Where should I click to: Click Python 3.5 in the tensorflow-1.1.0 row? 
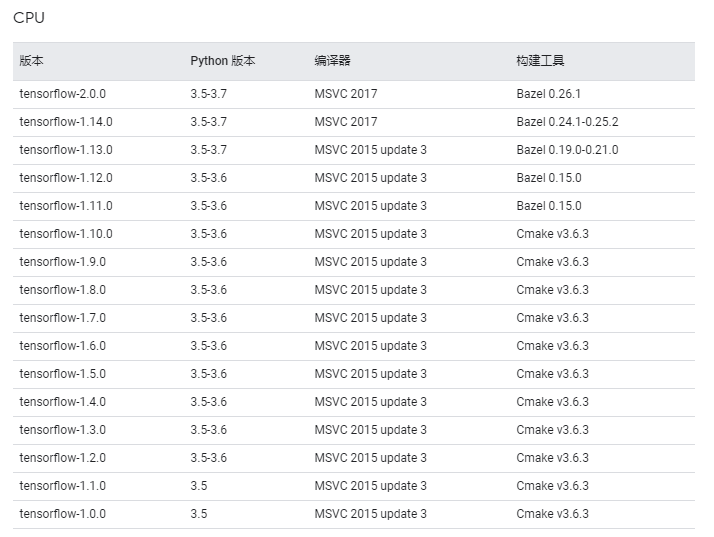pos(199,486)
